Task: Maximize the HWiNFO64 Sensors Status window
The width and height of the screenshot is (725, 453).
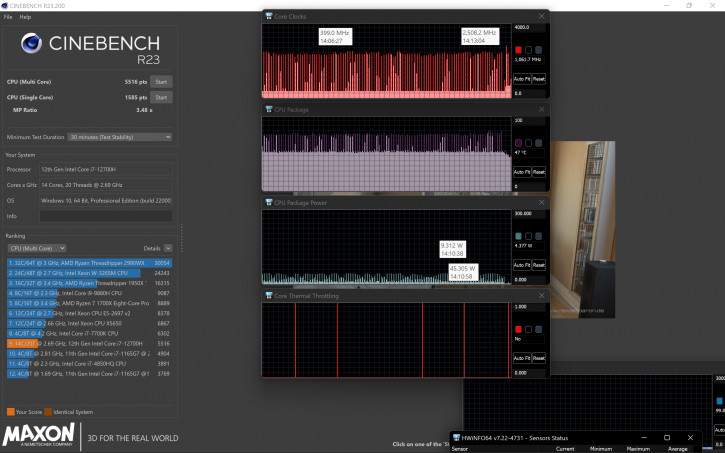Action: click(667, 438)
